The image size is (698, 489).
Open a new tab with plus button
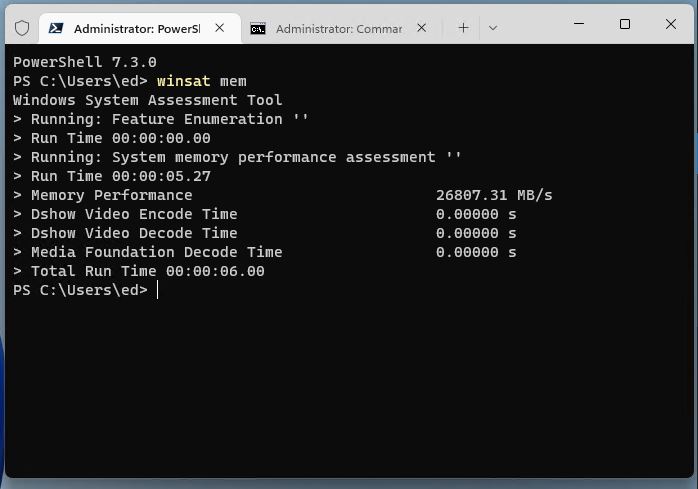tap(463, 28)
